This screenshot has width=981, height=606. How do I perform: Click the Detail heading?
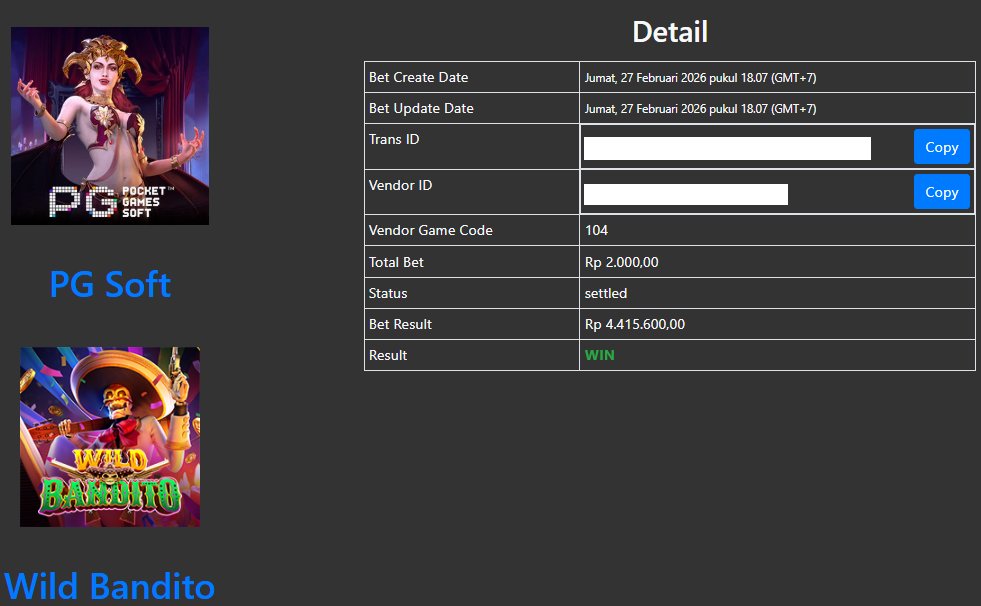click(670, 32)
